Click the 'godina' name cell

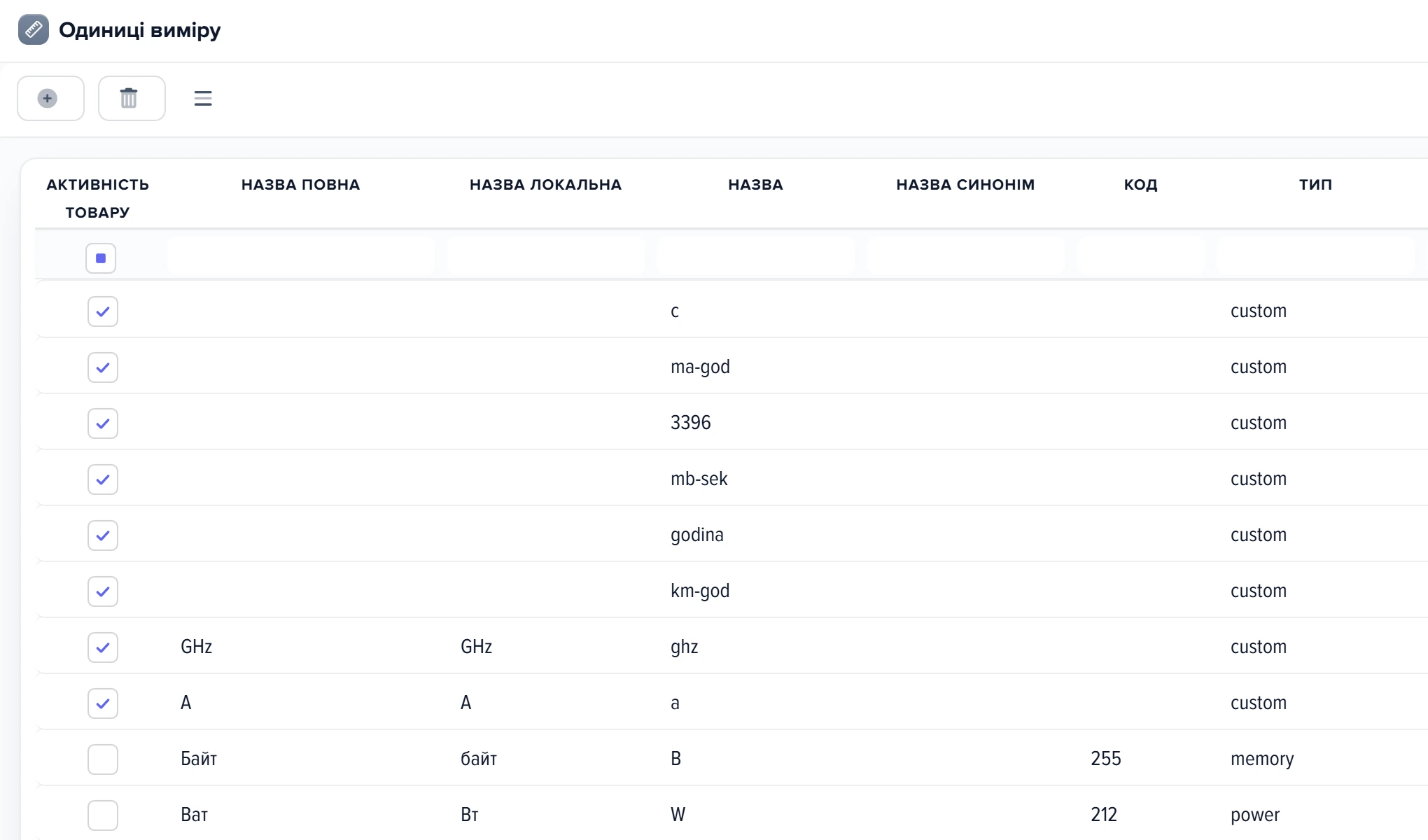coord(697,535)
